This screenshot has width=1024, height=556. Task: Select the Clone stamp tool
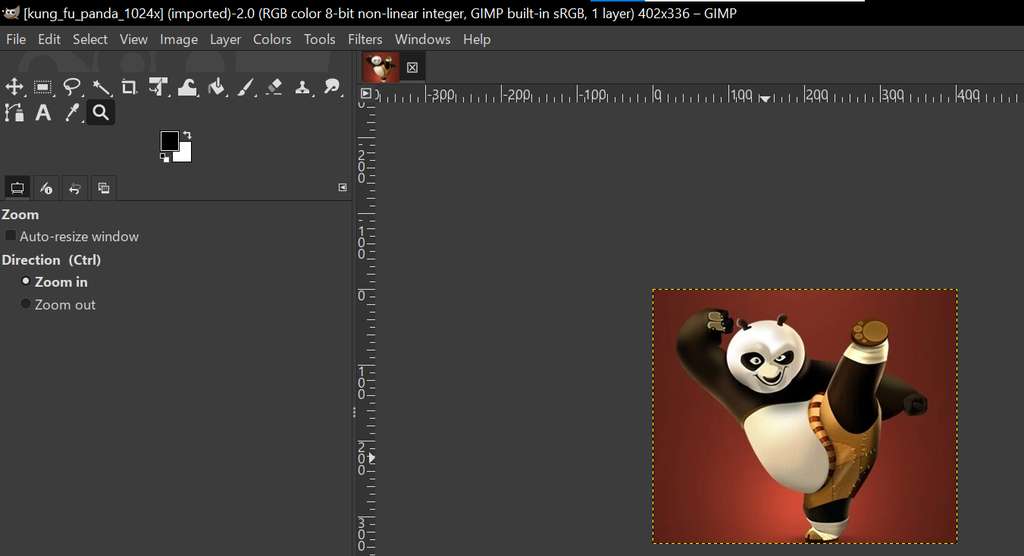coord(302,87)
